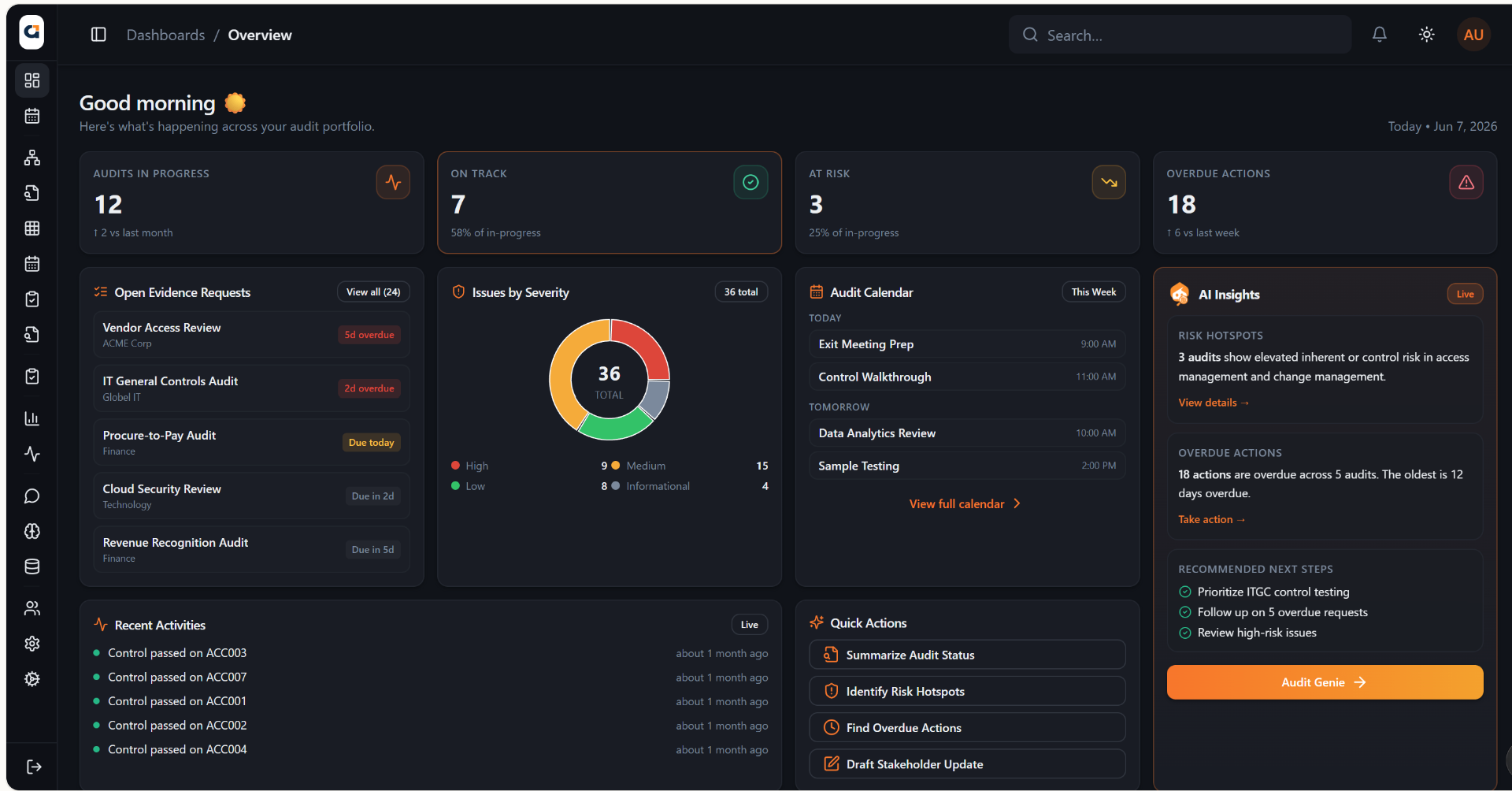This screenshot has width=1512, height=791.
Task: Click the green Low segment of the donut chart
Action: 616,427
